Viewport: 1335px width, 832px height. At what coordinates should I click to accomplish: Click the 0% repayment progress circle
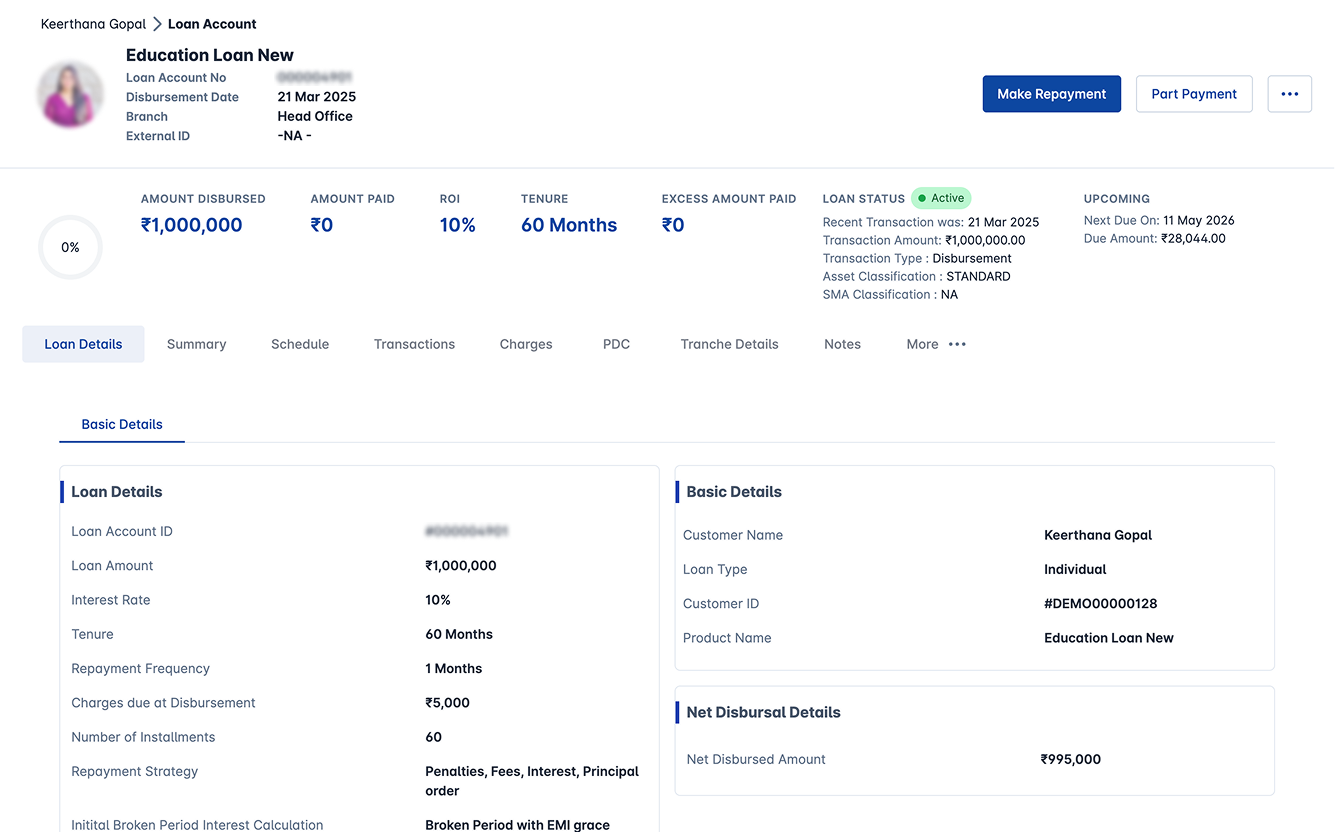[x=70, y=247]
